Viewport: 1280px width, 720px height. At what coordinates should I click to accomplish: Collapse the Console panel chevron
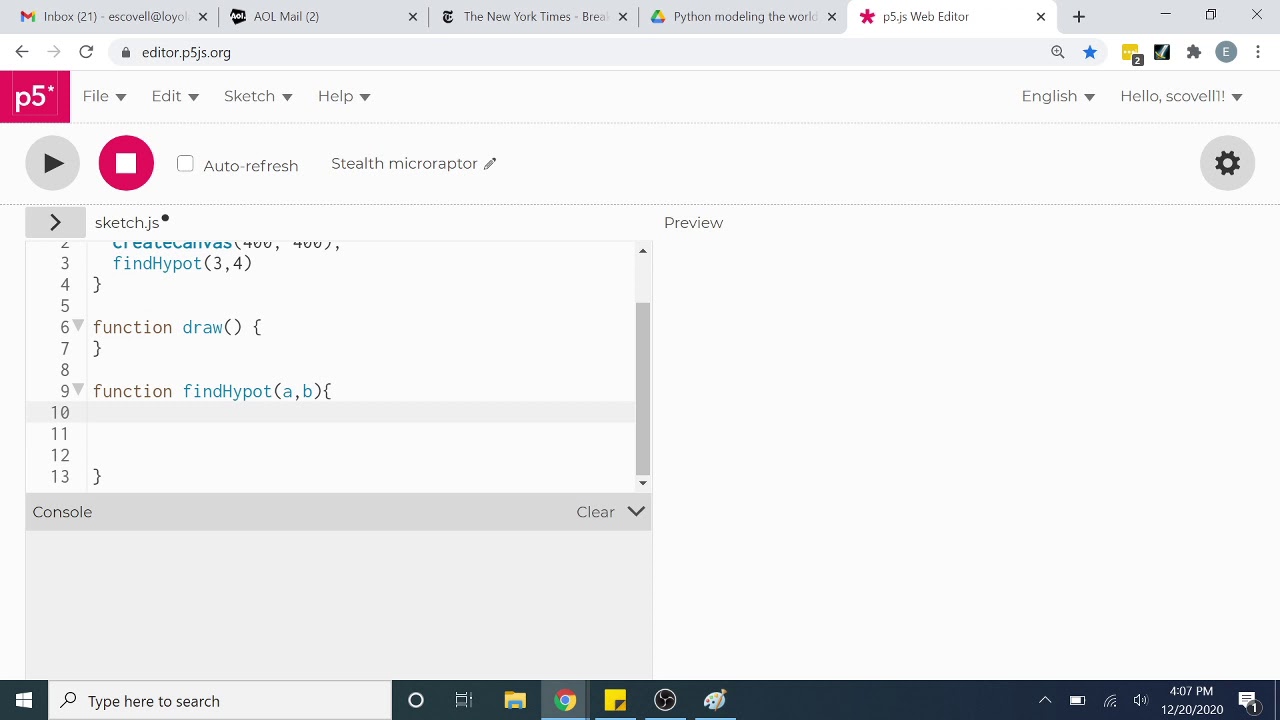636,511
